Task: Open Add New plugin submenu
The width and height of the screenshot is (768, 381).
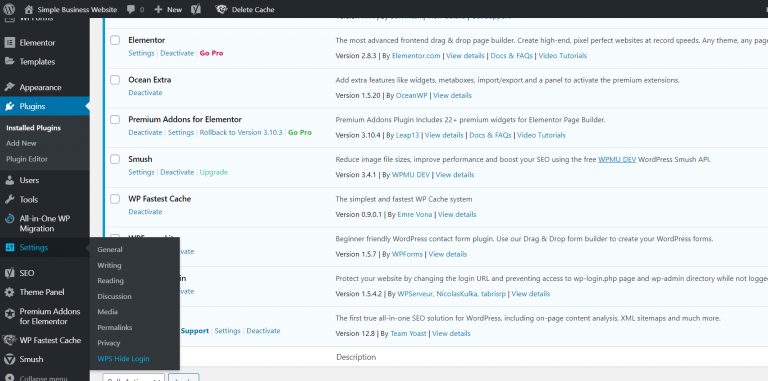Action: coord(21,143)
